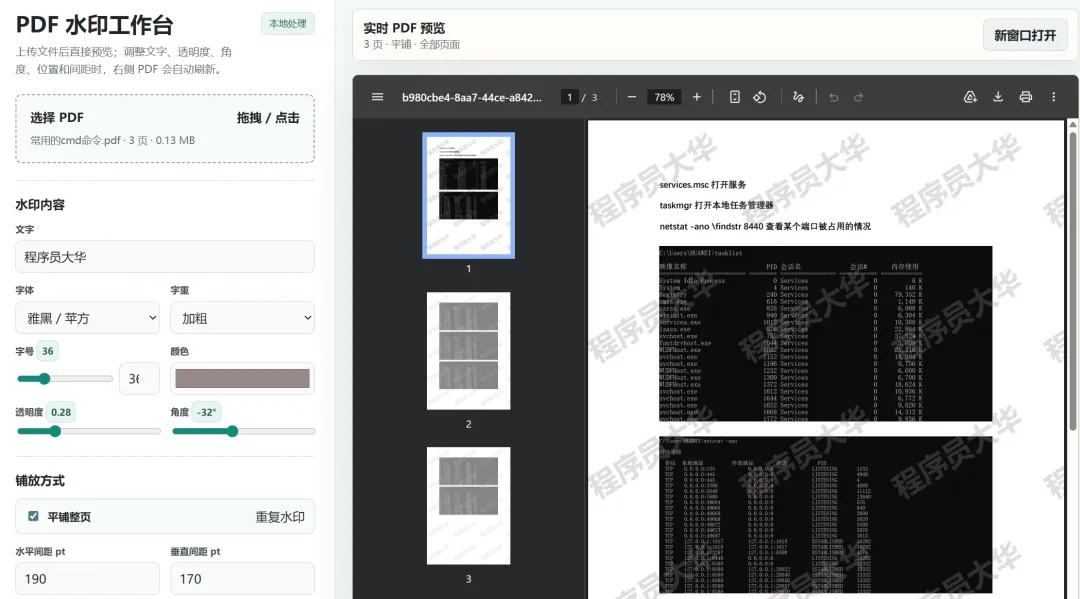This screenshot has width=1080, height=599.
Task: Zoom in the PDF with plus icon
Action: pos(696,97)
